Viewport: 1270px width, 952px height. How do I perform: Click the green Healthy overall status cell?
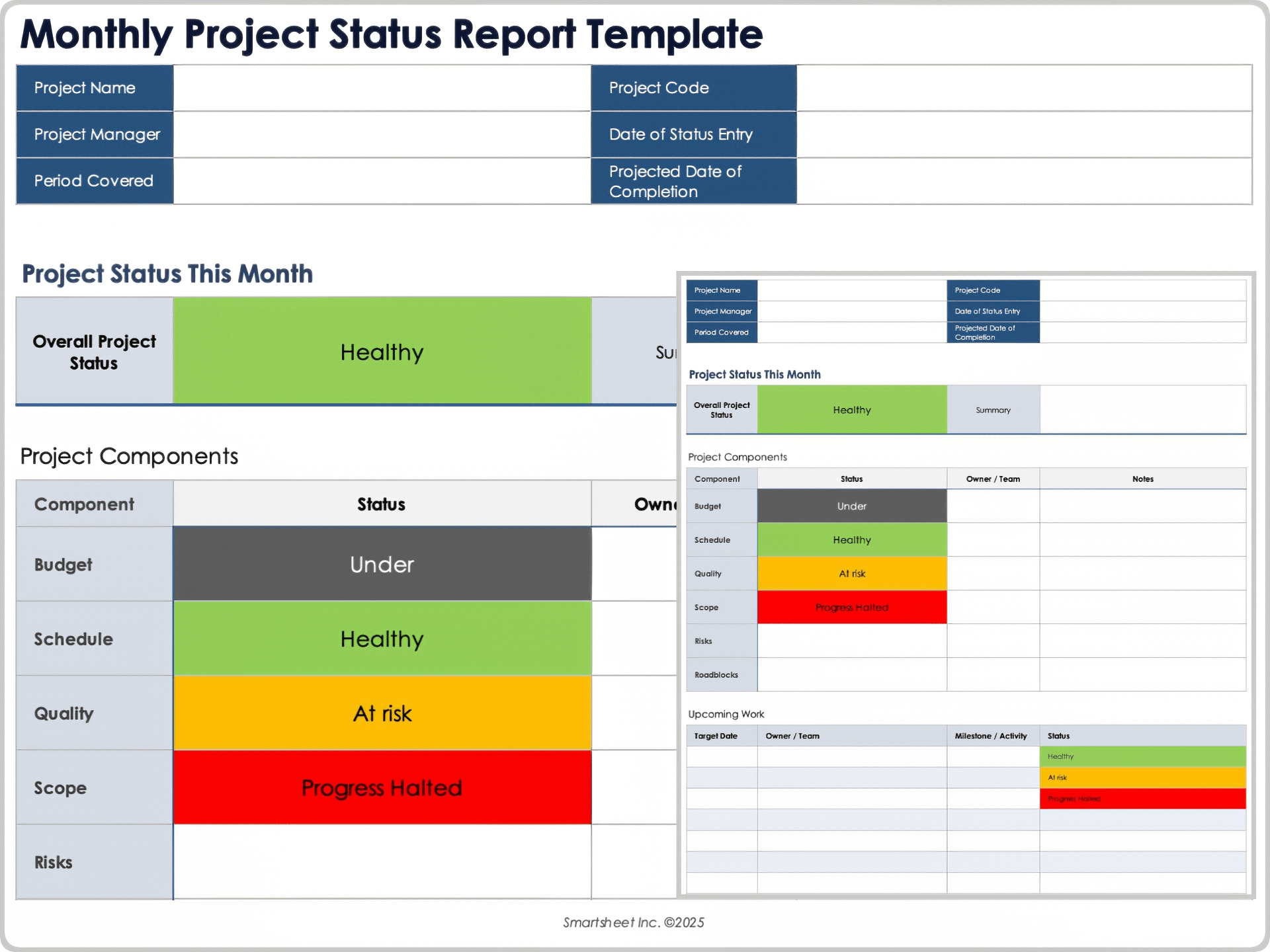(381, 352)
